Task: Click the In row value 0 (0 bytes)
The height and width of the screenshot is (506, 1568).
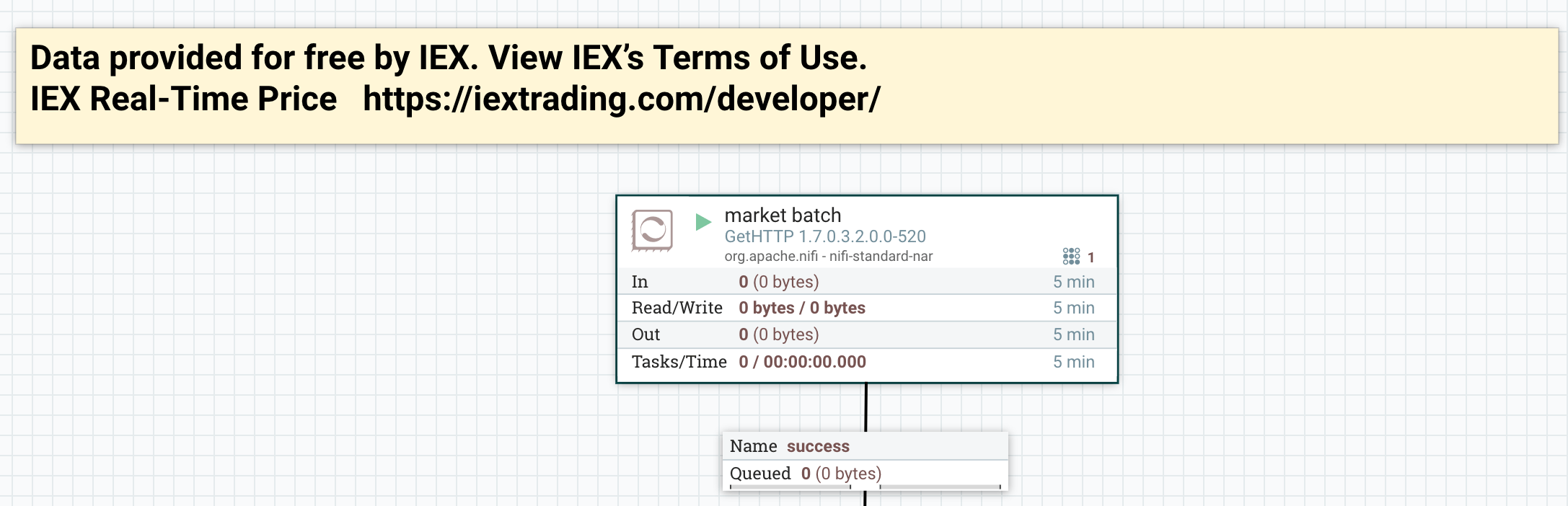Action: click(x=779, y=282)
